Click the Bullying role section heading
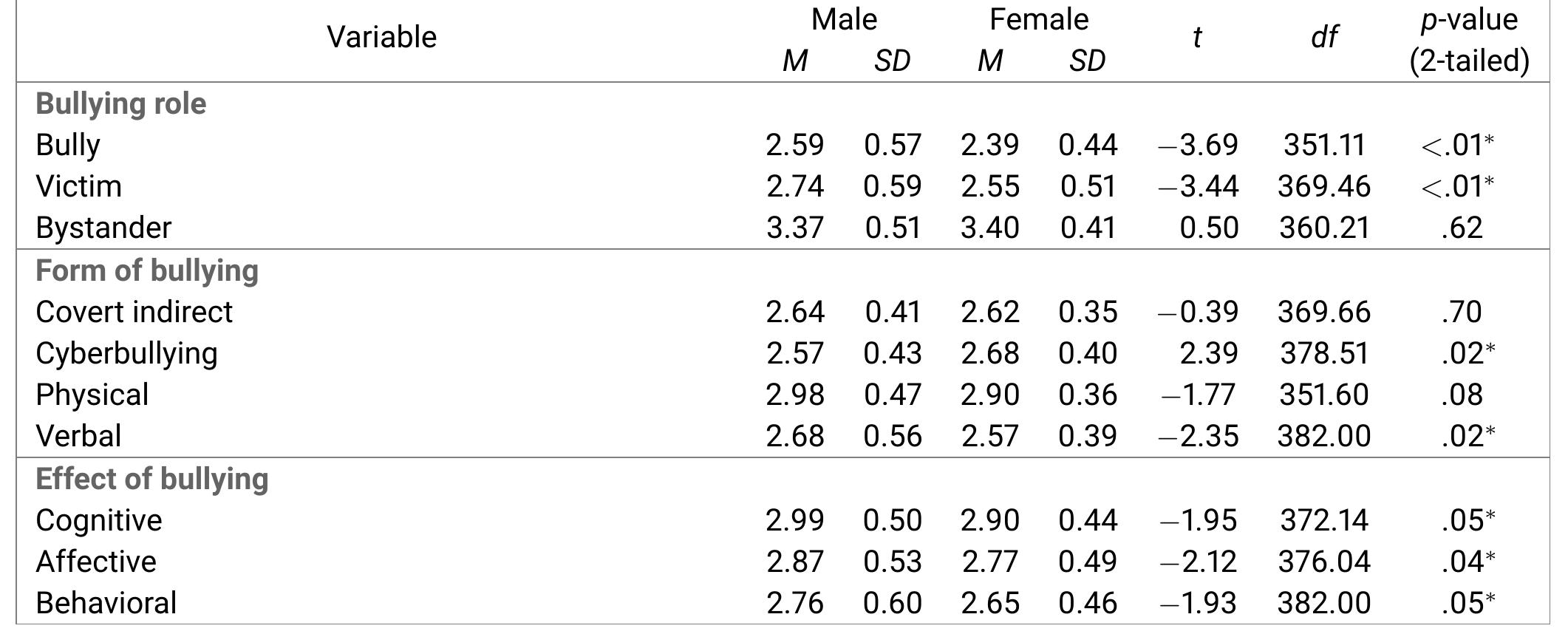 coord(121,103)
